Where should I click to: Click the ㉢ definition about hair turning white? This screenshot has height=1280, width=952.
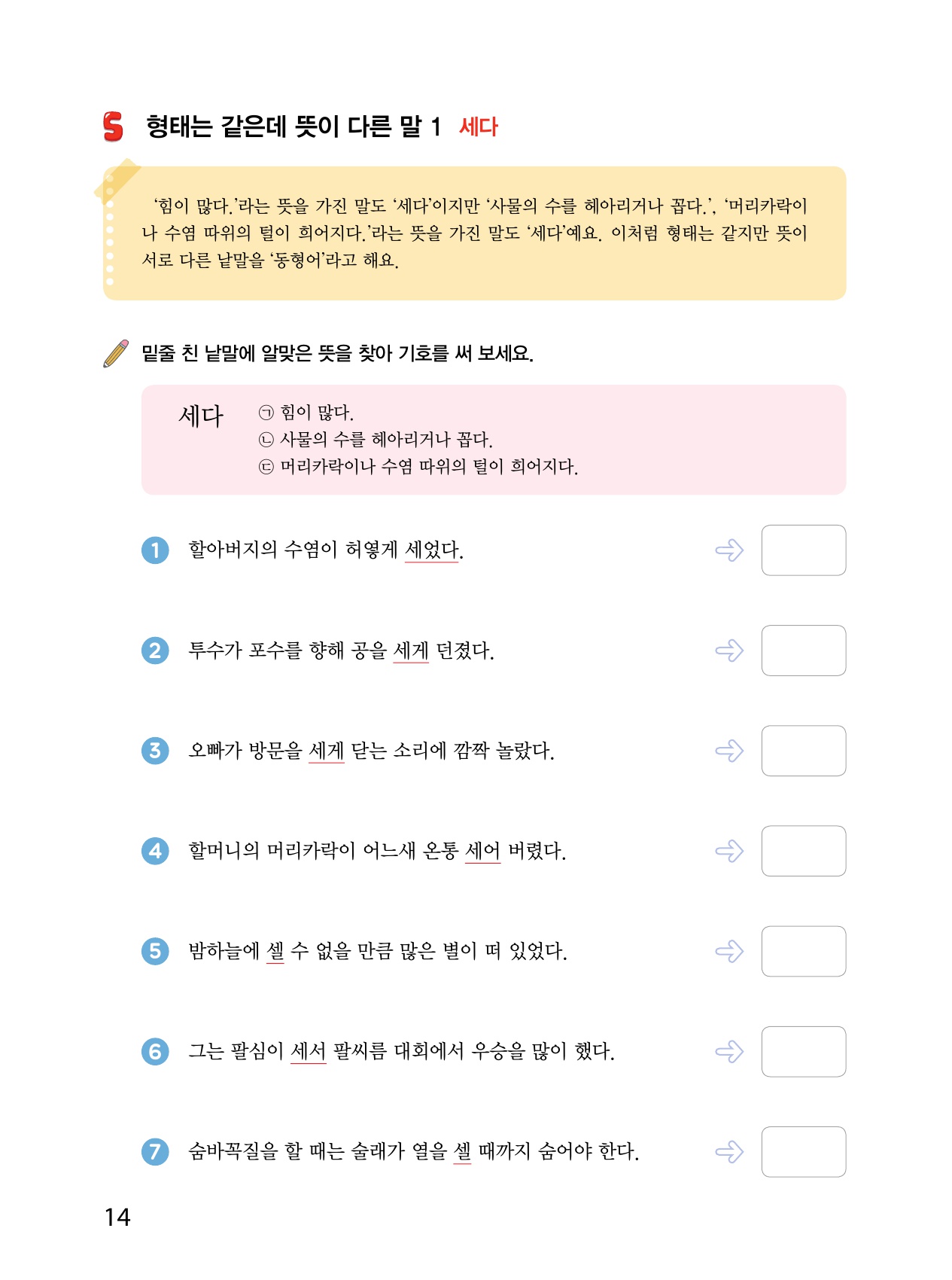tap(418, 467)
